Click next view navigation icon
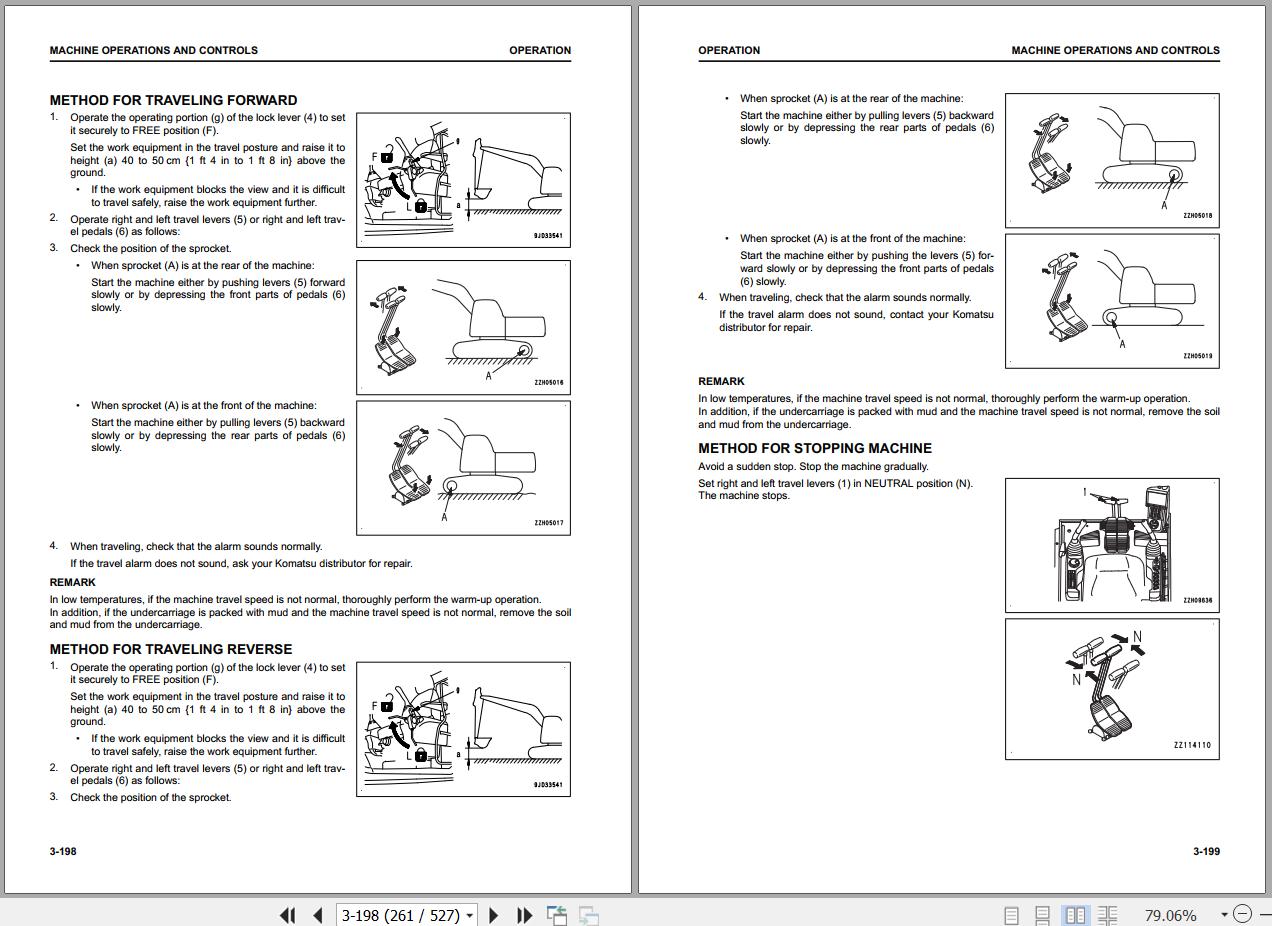This screenshot has width=1272, height=926. (x=589, y=915)
